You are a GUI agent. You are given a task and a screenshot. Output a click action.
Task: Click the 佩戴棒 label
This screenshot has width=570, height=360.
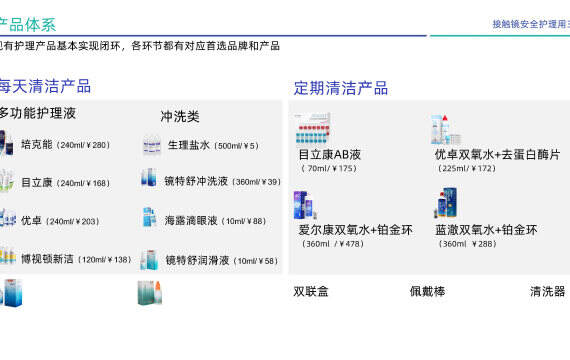click(428, 291)
